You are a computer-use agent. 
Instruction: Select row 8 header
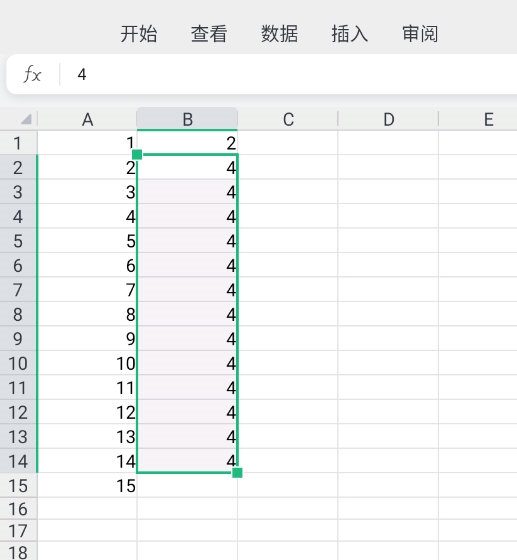18,314
